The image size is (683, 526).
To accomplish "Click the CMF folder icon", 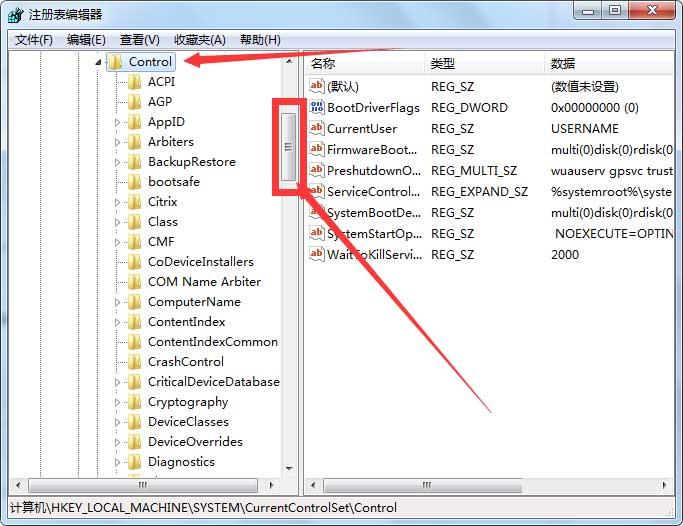I will [x=135, y=242].
